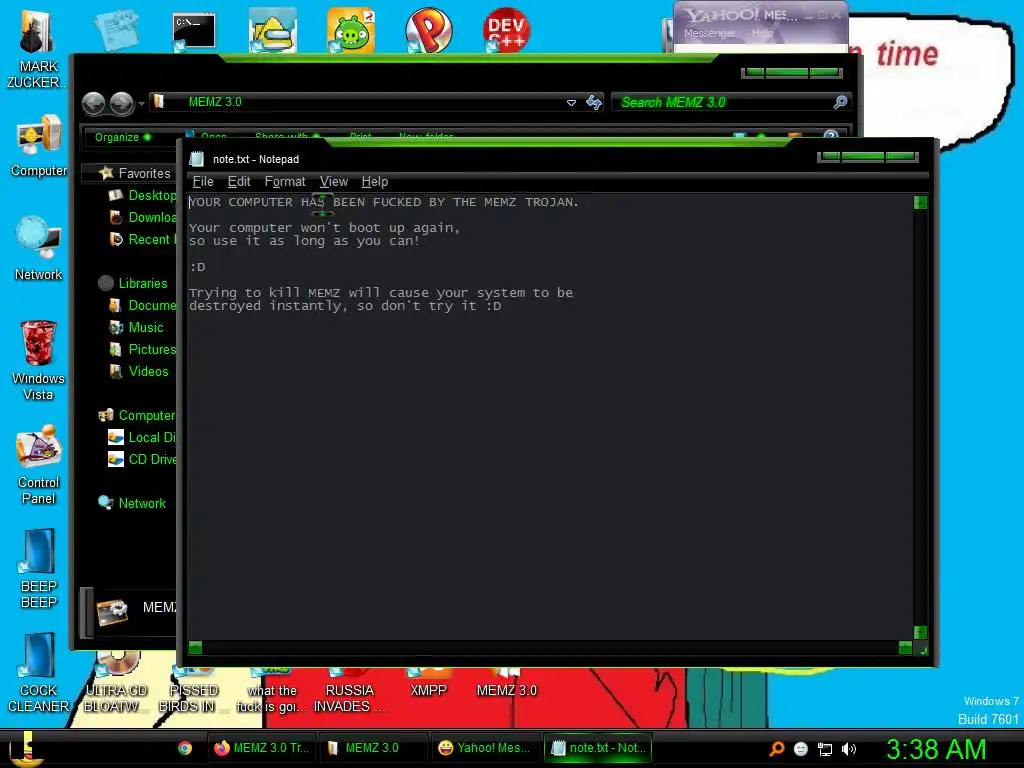Open the MARK ZUCKER desktop icon

[36, 47]
